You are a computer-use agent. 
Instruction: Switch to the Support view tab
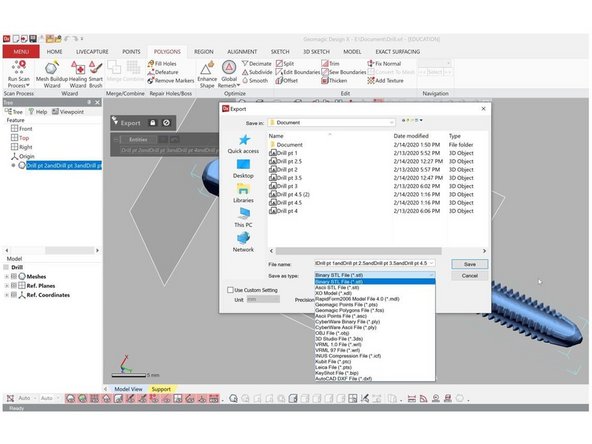click(x=161, y=389)
